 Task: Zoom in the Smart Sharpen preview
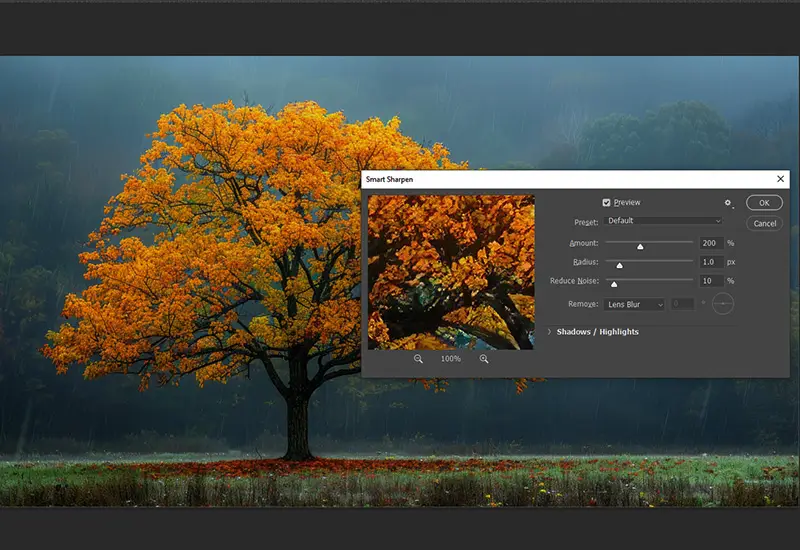(x=484, y=359)
